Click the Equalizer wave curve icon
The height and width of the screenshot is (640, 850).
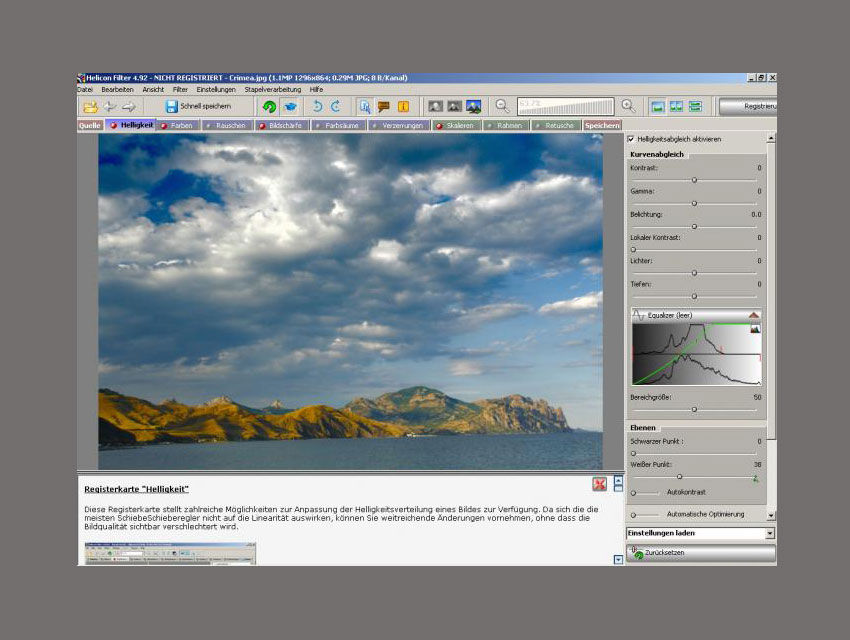point(639,315)
